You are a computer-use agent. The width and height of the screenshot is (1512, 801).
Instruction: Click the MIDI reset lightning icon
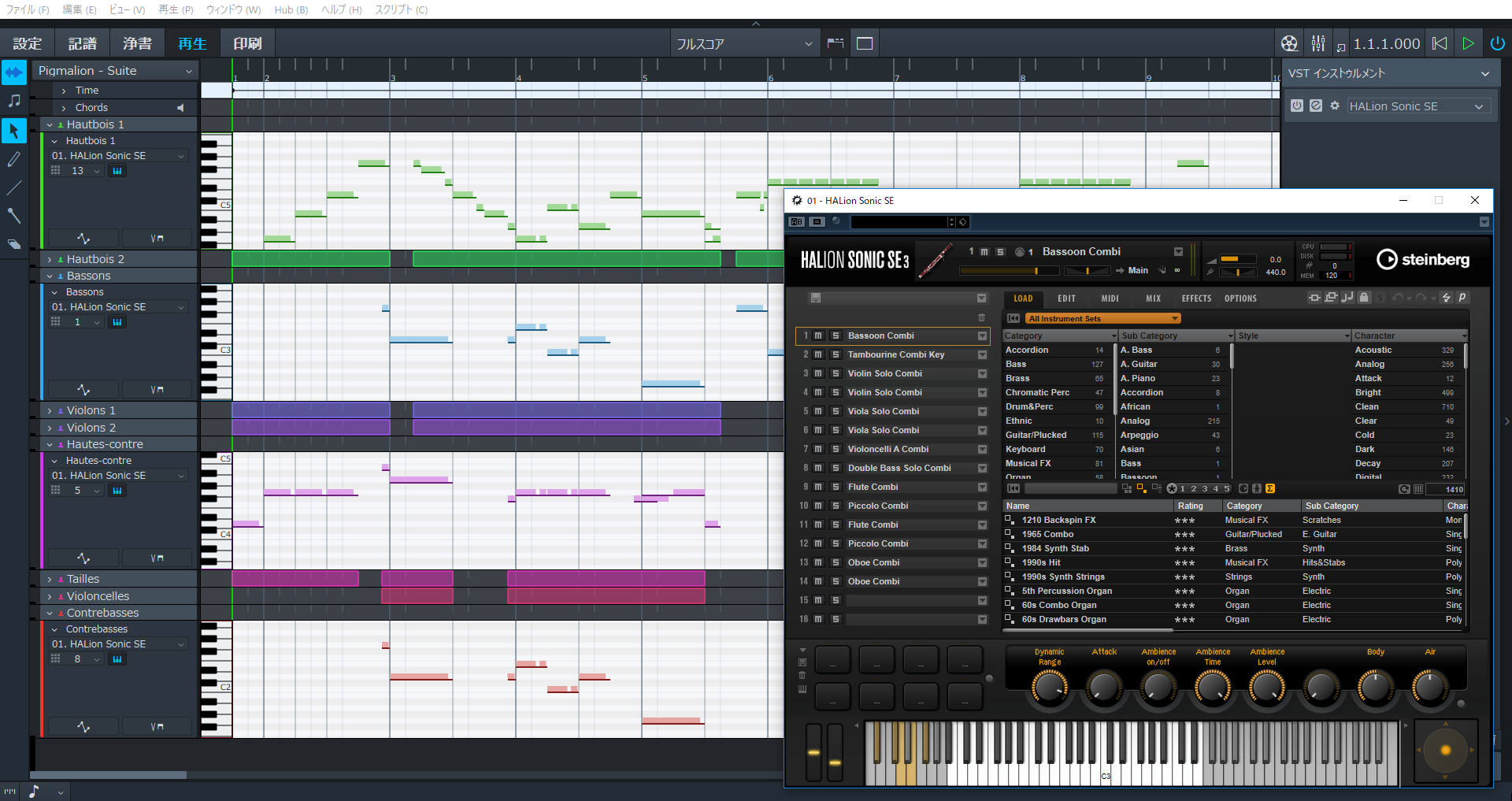[1446, 298]
